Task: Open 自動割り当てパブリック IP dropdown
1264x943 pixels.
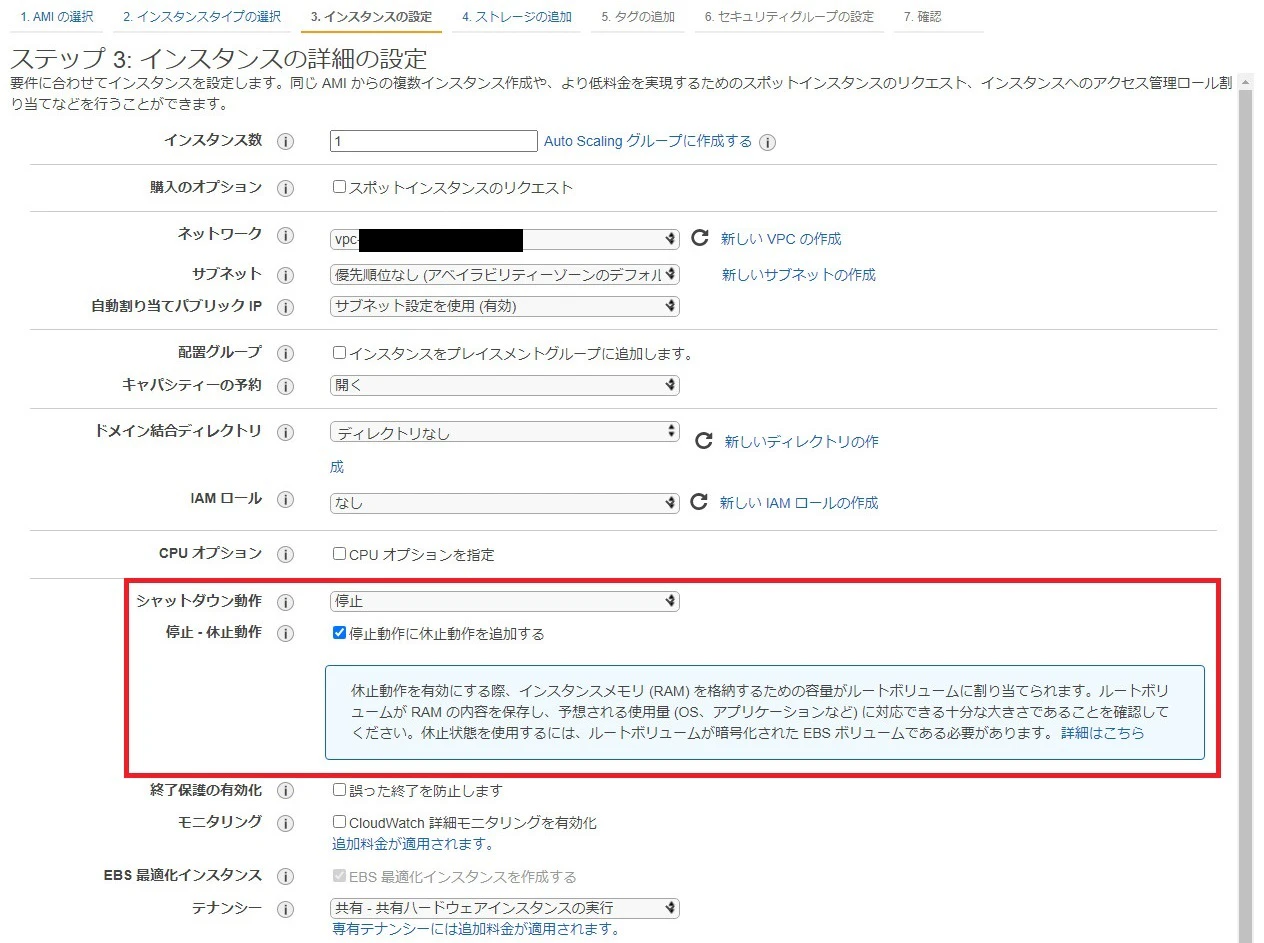Action: (x=505, y=306)
